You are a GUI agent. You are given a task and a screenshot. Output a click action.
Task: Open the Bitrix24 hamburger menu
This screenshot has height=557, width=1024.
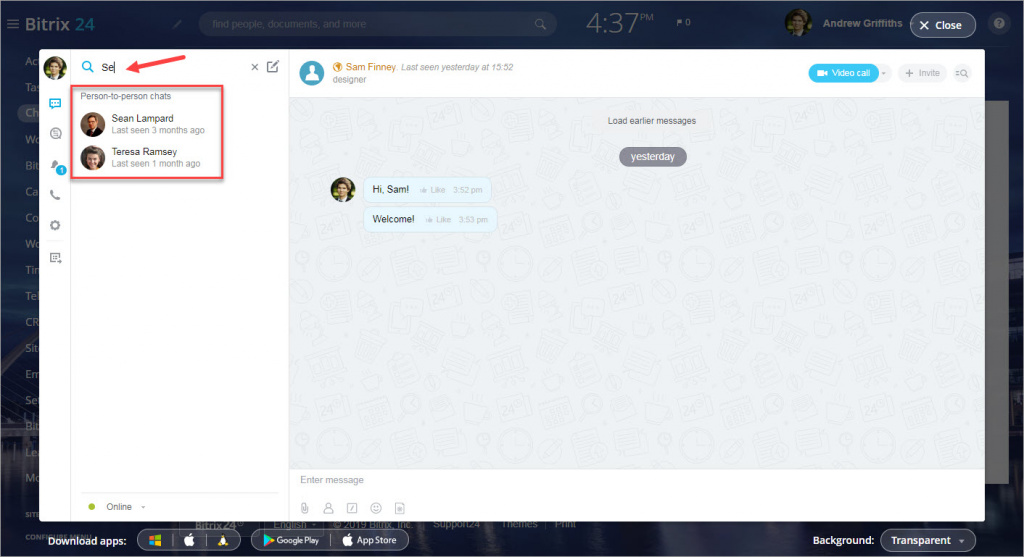(12, 24)
